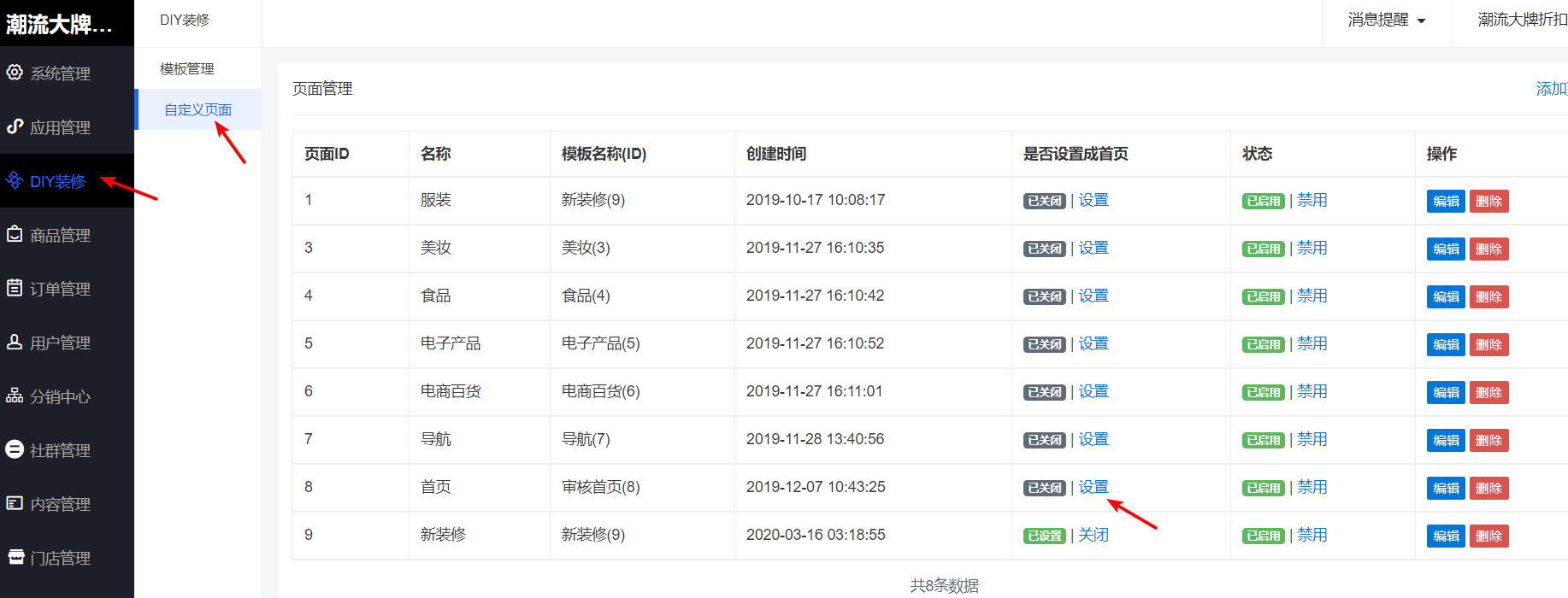The height and width of the screenshot is (598, 1568).
Task: Click the 应用管理 sidebar icon
Action: (15, 126)
